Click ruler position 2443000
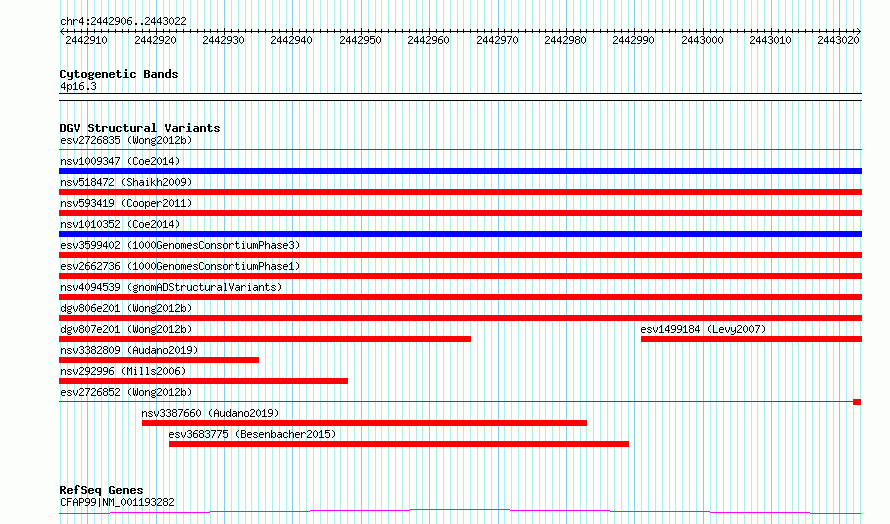The width and height of the screenshot is (890, 524). point(702,40)
